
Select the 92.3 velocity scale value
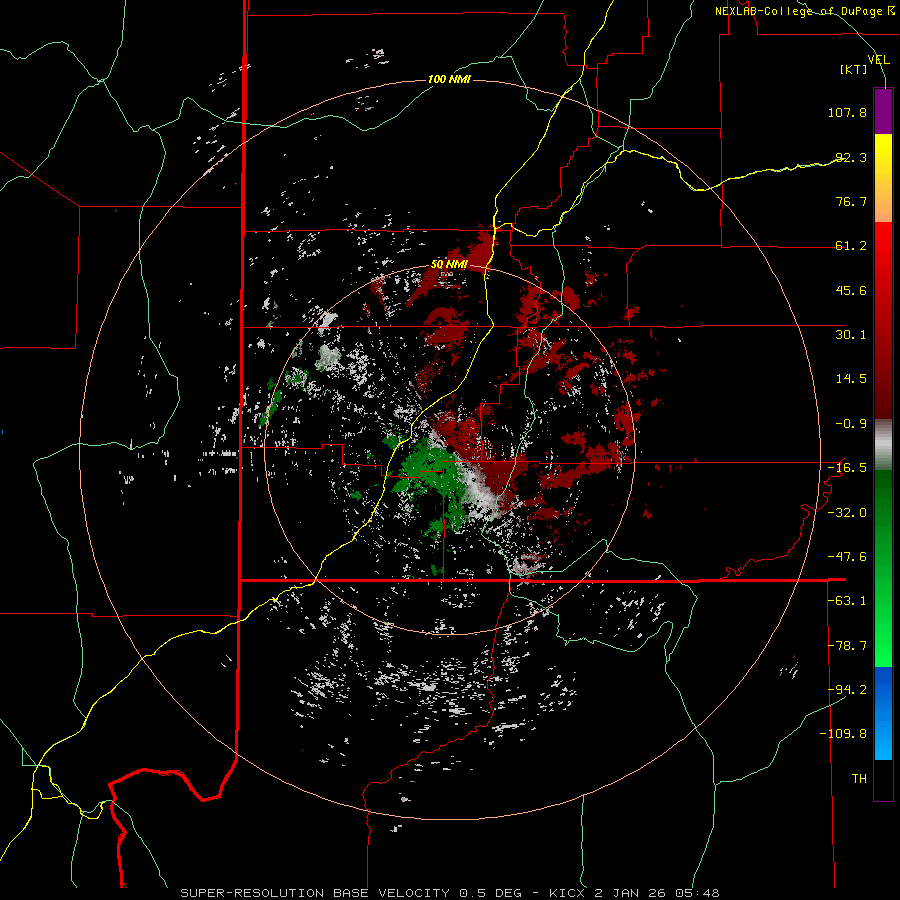tap(851, 157)
